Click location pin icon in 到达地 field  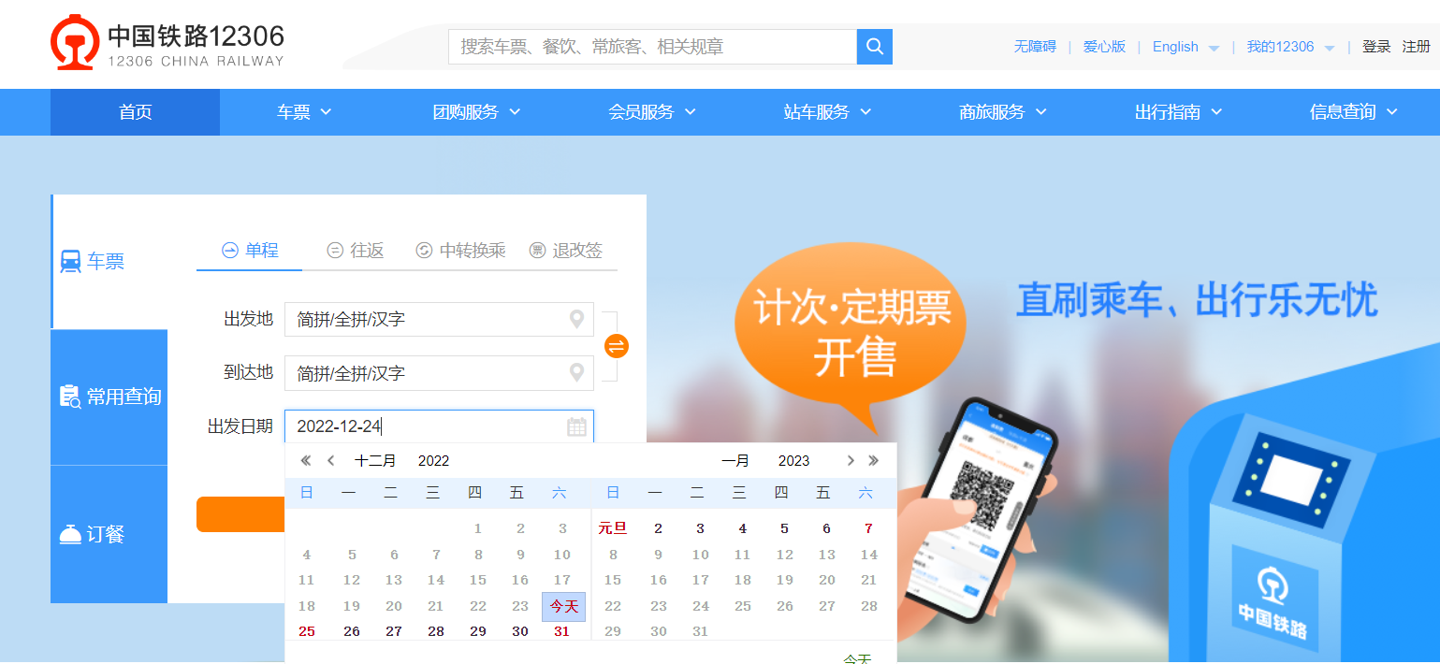[x=577, y=373]
